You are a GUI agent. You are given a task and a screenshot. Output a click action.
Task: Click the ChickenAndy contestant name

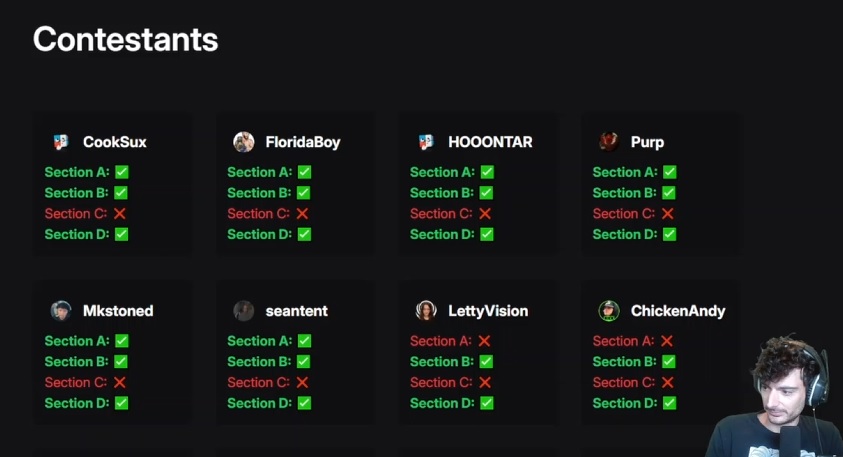(x=678, y=311)
